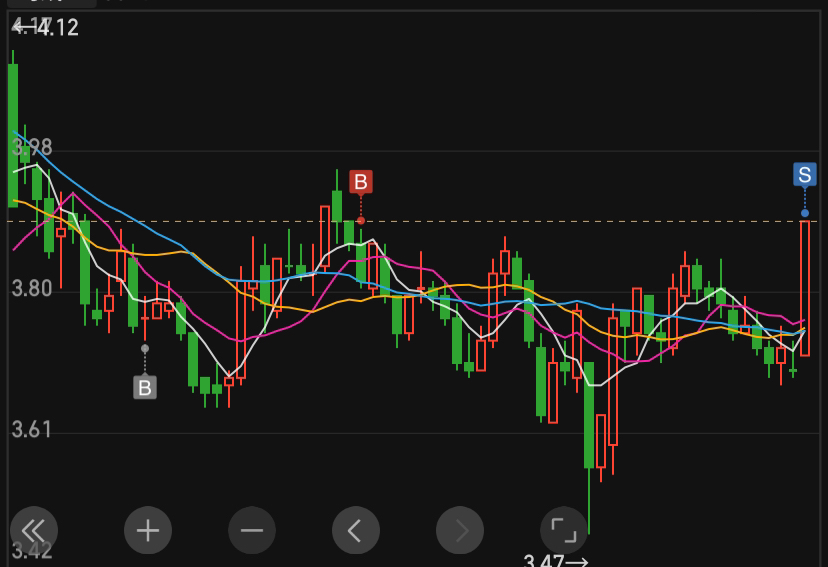Viewport: 828px width, 567px height.
Task: Select the red B buy marker
Action: coord(361,182)
